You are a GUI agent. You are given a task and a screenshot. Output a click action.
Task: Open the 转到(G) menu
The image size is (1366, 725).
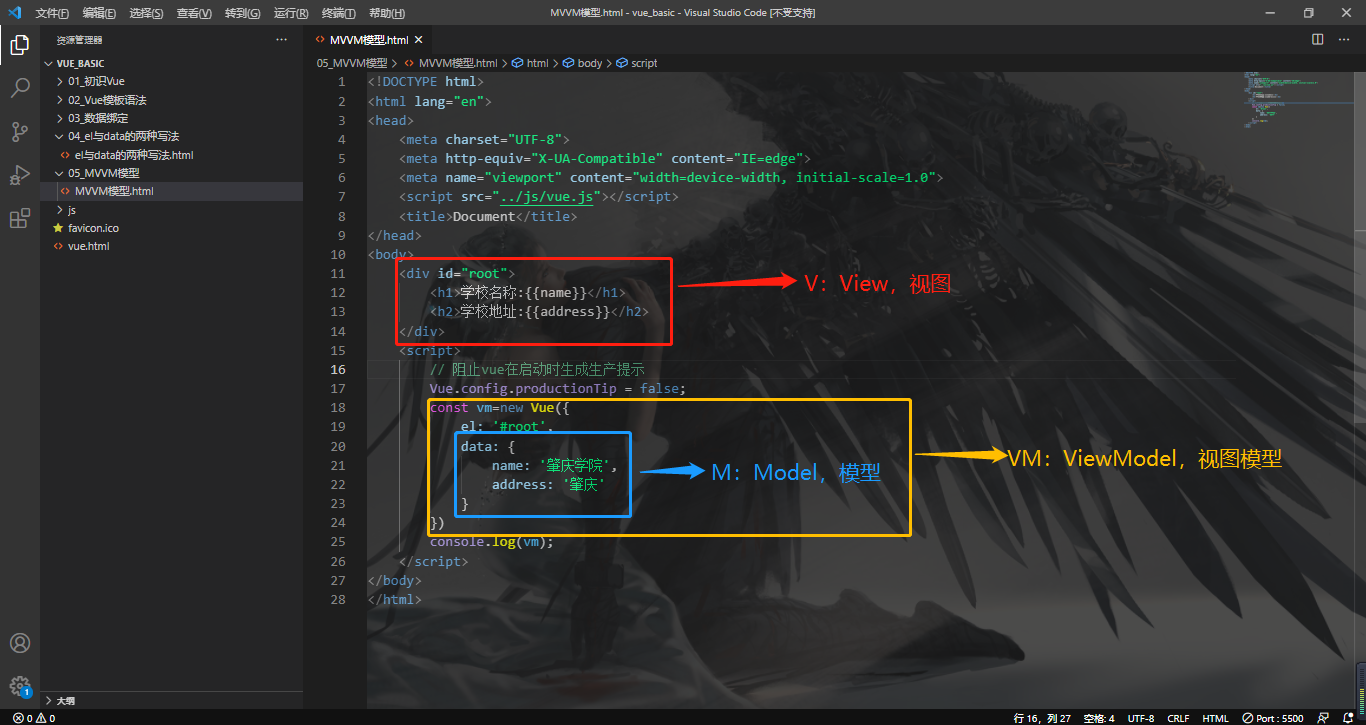242,13
